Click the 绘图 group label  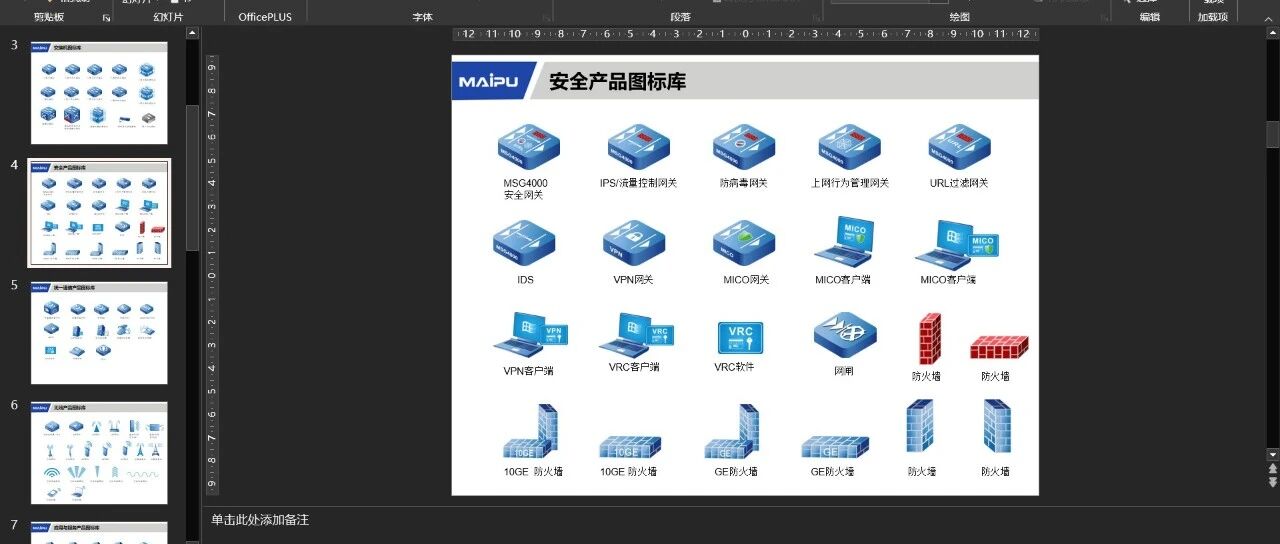coord(959,17)
